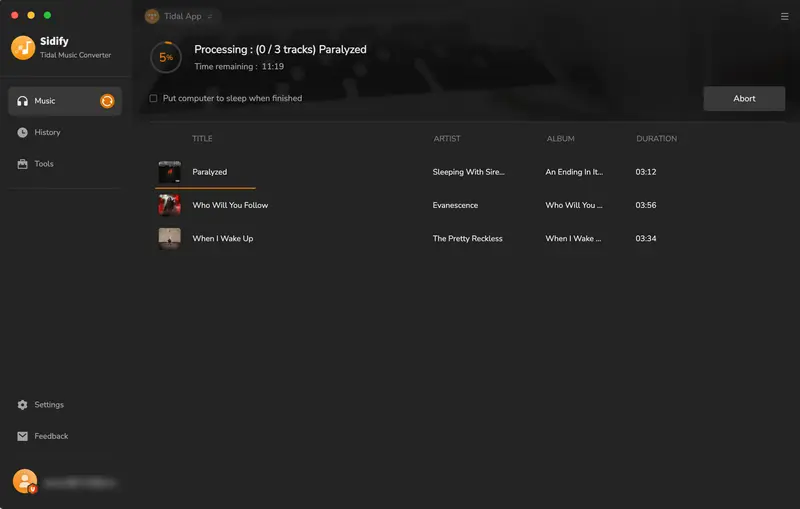
Task: Click duration 03:56
Action: pos(645,205)
